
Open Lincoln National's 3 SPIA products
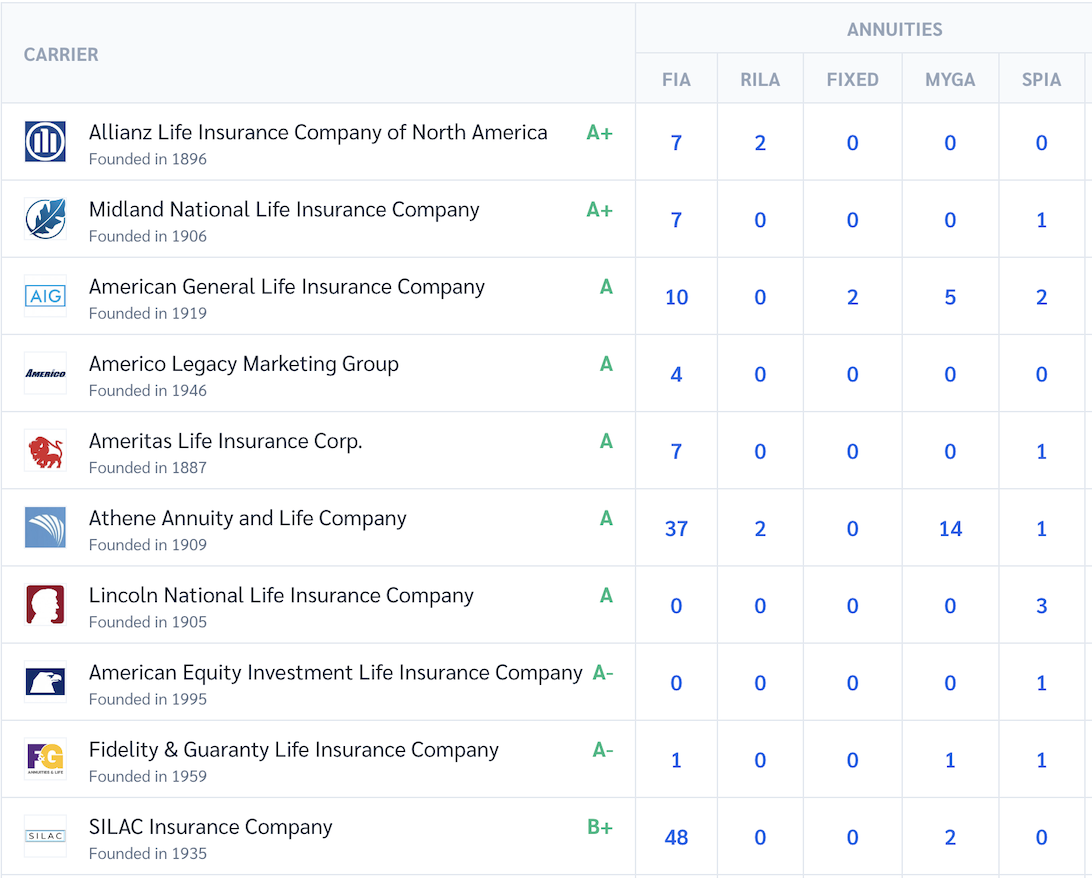[x=1041, y=606]
